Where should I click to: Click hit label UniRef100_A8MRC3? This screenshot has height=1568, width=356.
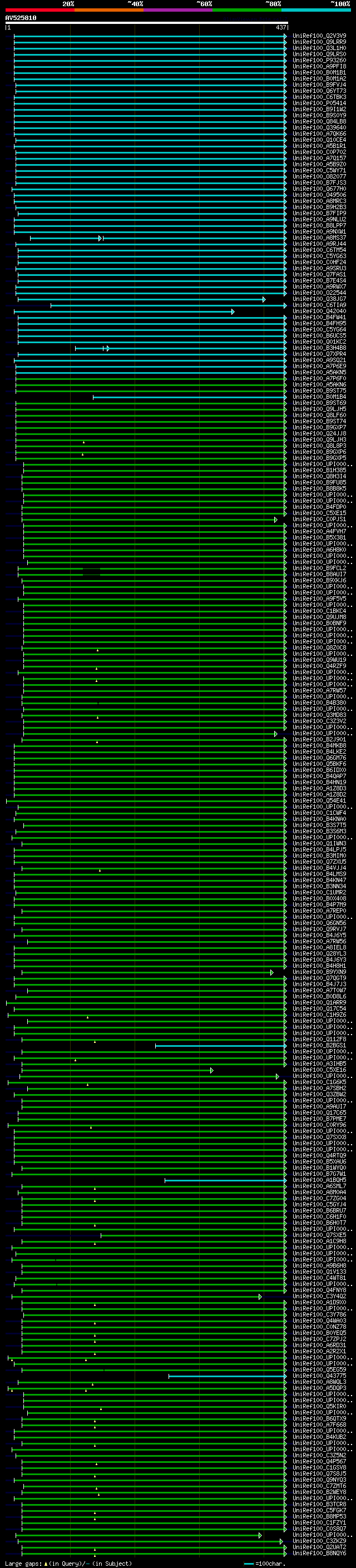tap(319, 201)
